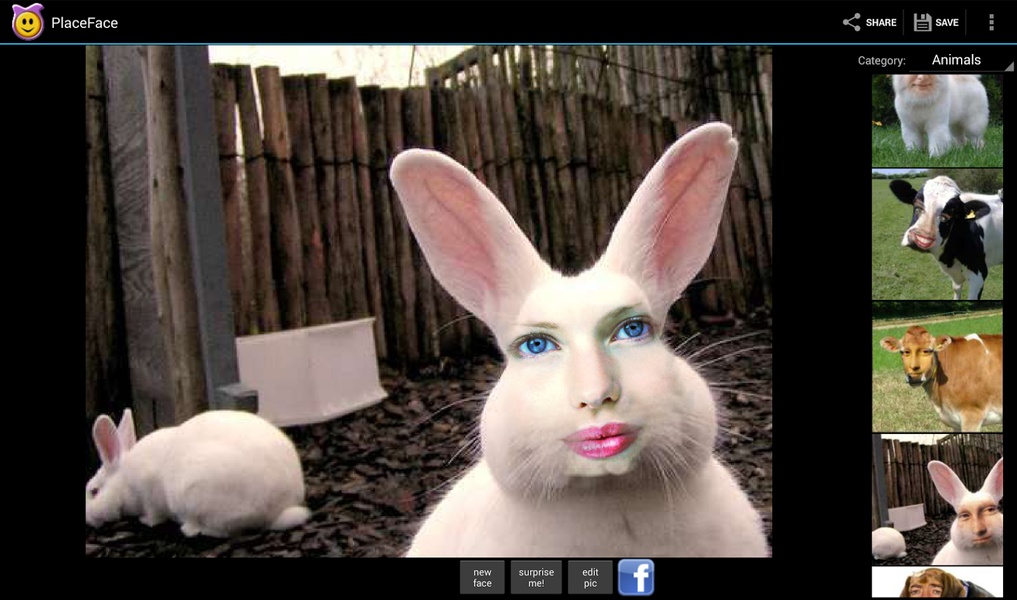
Task: Select the white fluffy animal on grass thumbnail
Action: 937,121
